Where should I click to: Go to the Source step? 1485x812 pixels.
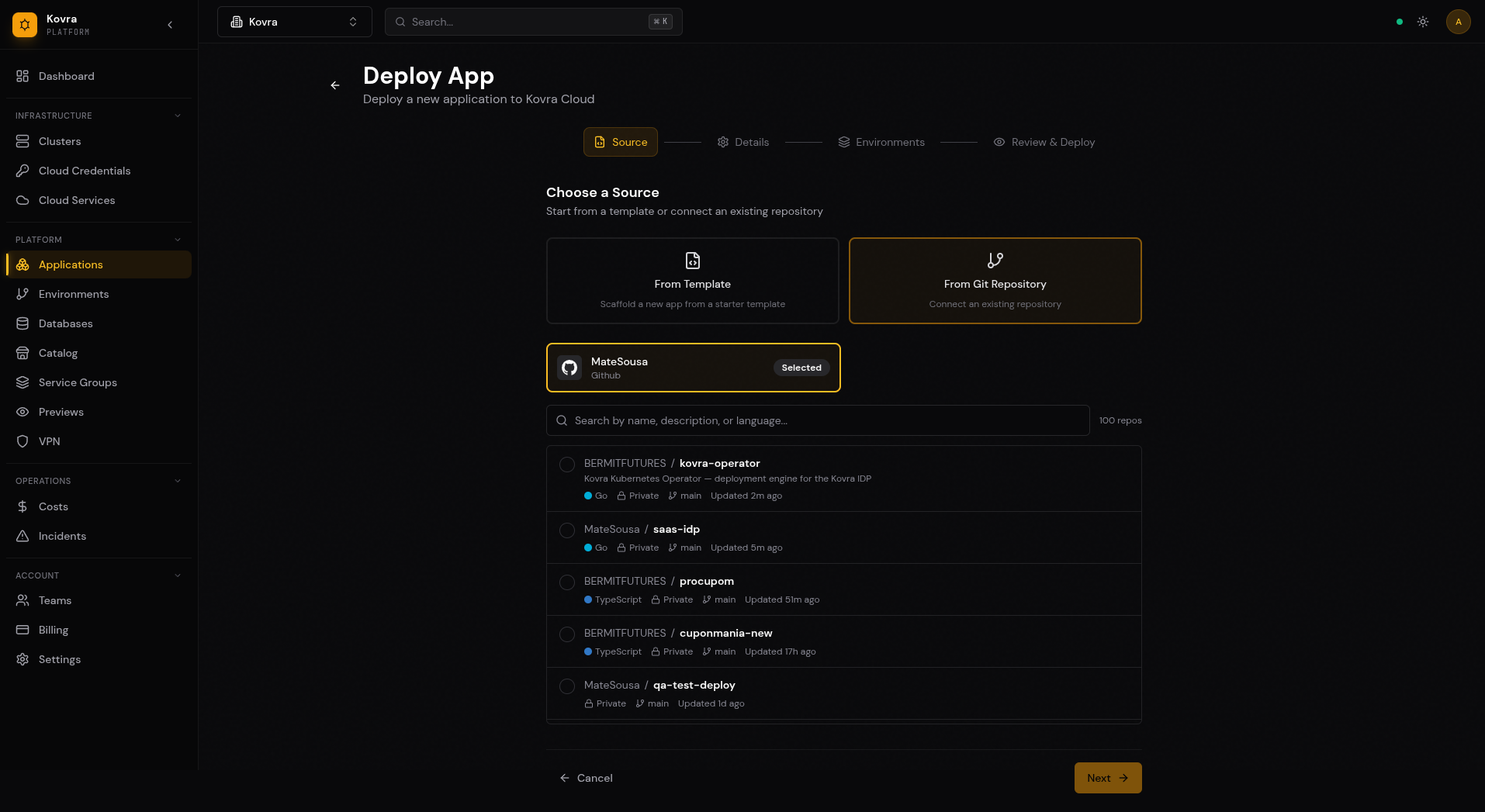click(x=621, y=142)
